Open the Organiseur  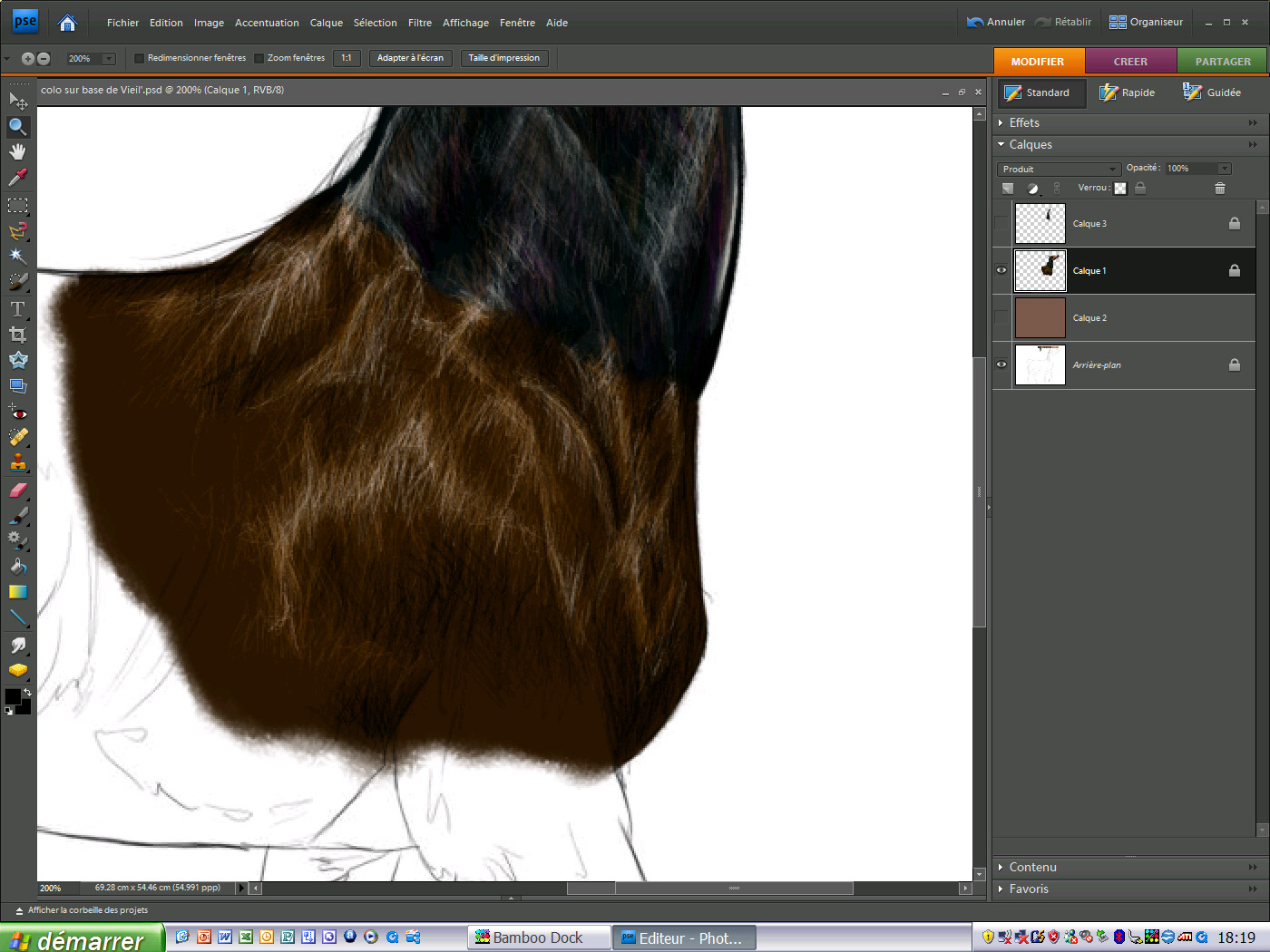point(1146,22)
